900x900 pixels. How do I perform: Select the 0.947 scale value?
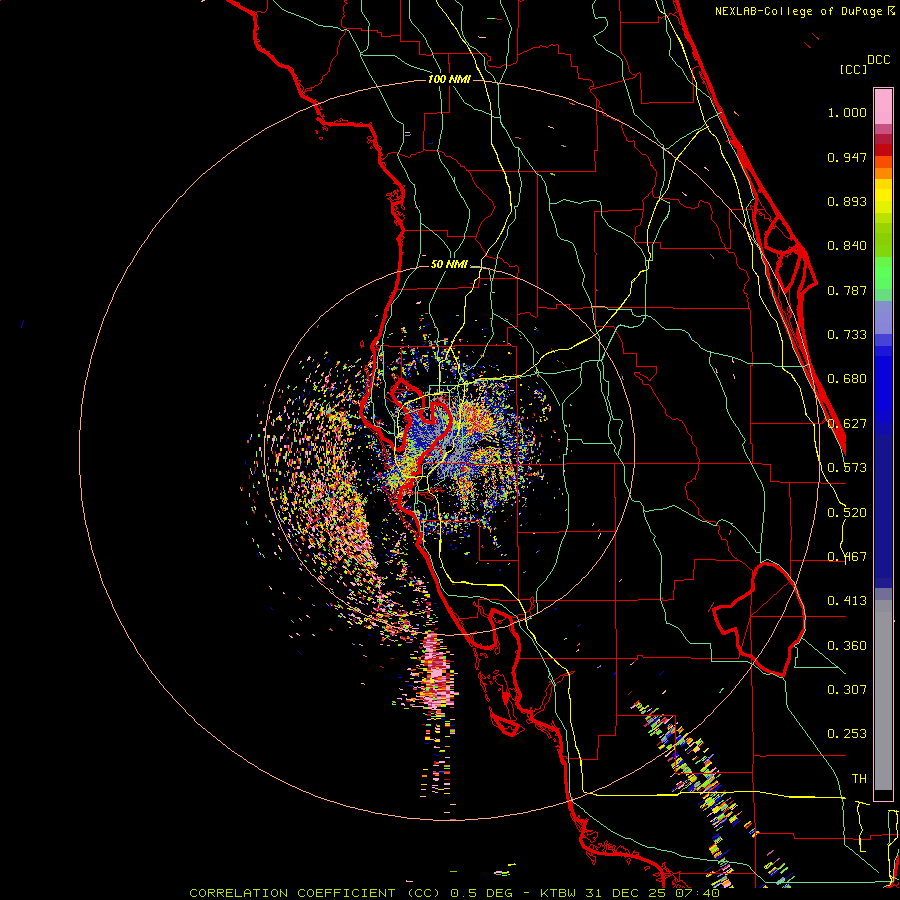click(847, 157)
